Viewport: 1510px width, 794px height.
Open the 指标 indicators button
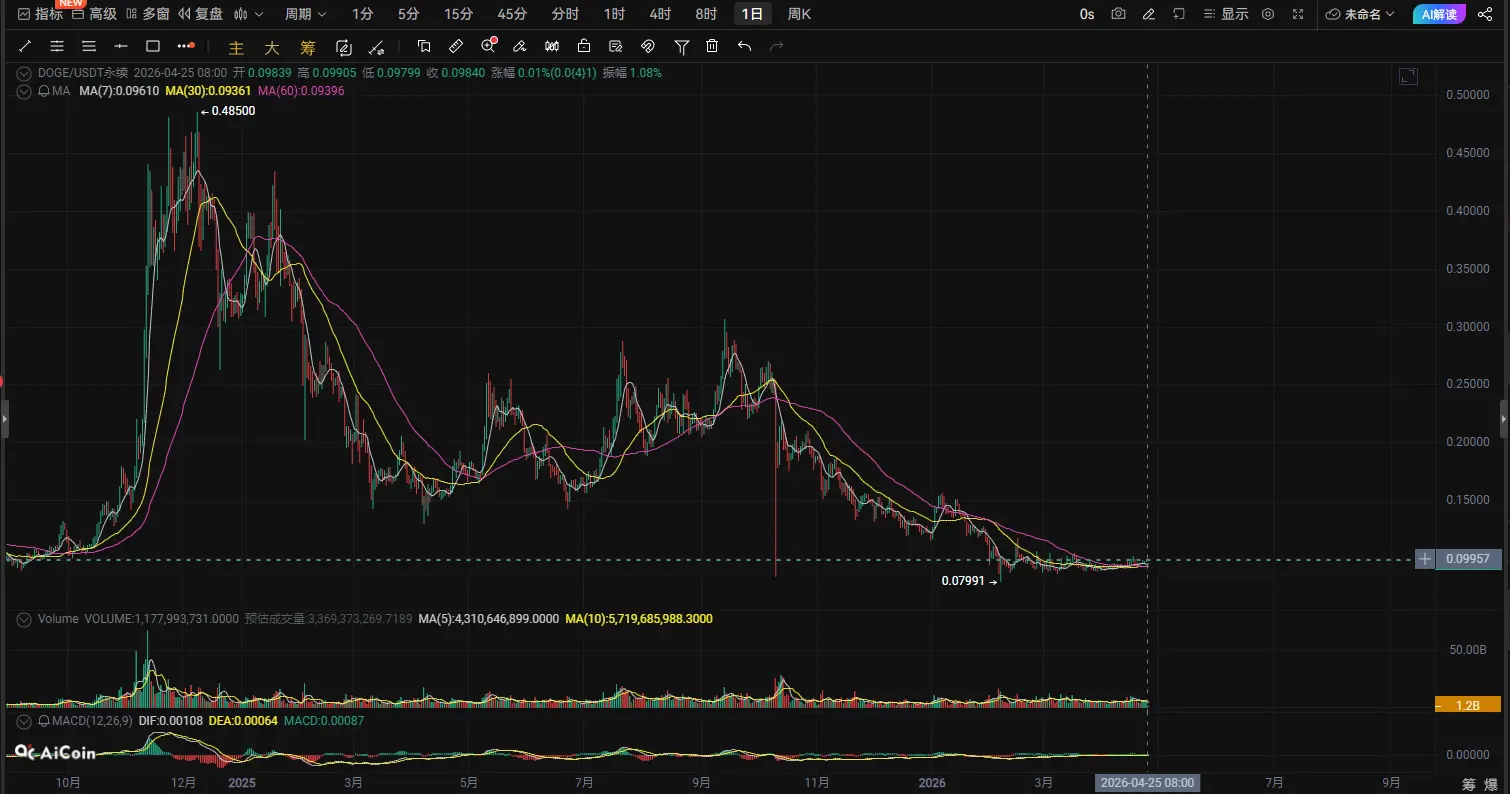click(40, 14)
